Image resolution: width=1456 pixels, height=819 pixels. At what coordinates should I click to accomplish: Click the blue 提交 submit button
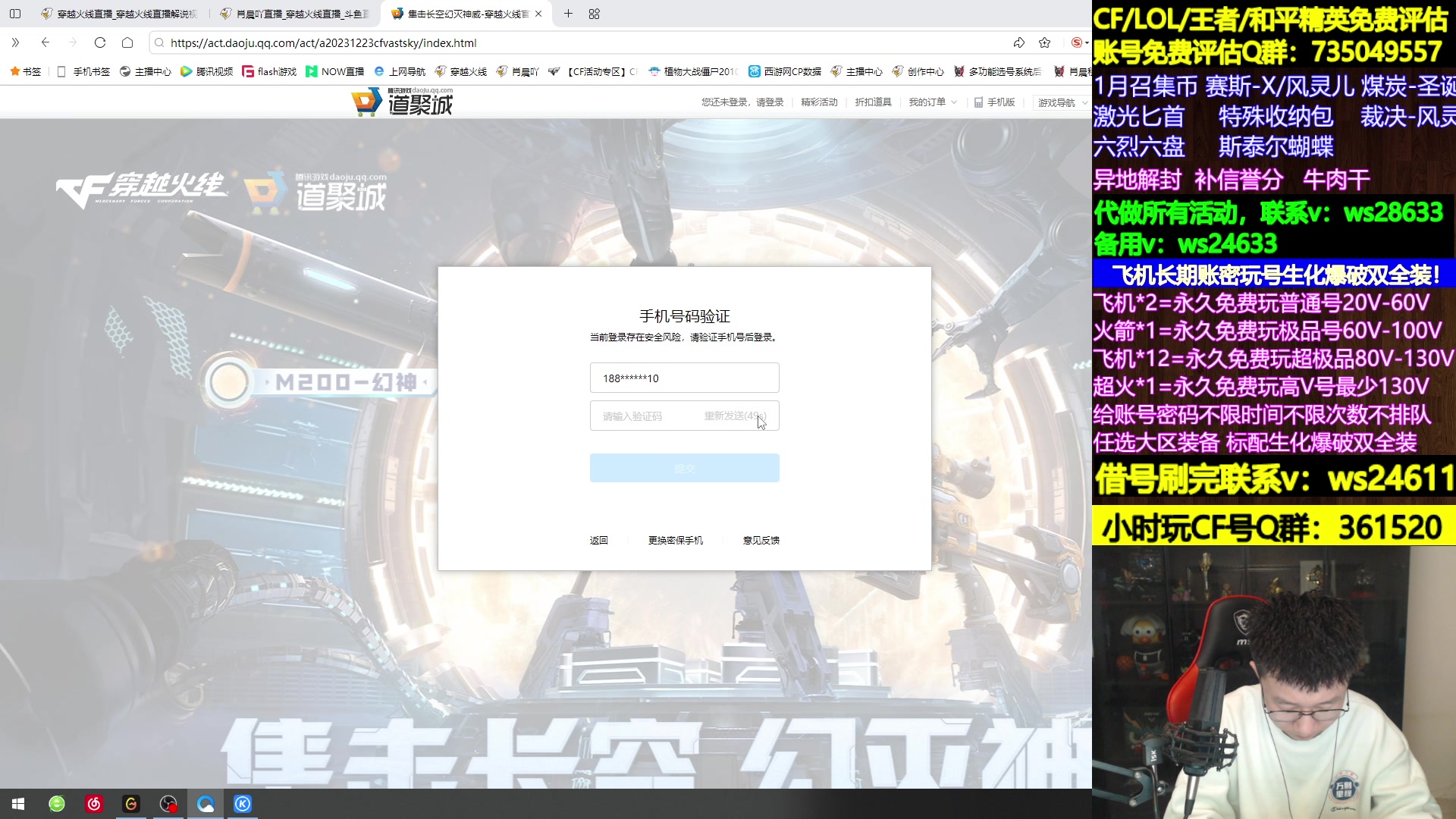click(684, 468)
